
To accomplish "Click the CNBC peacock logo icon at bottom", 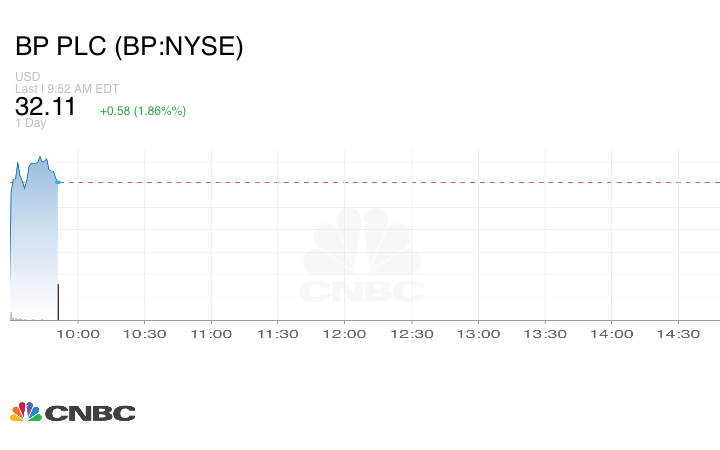I will [25, 412].
